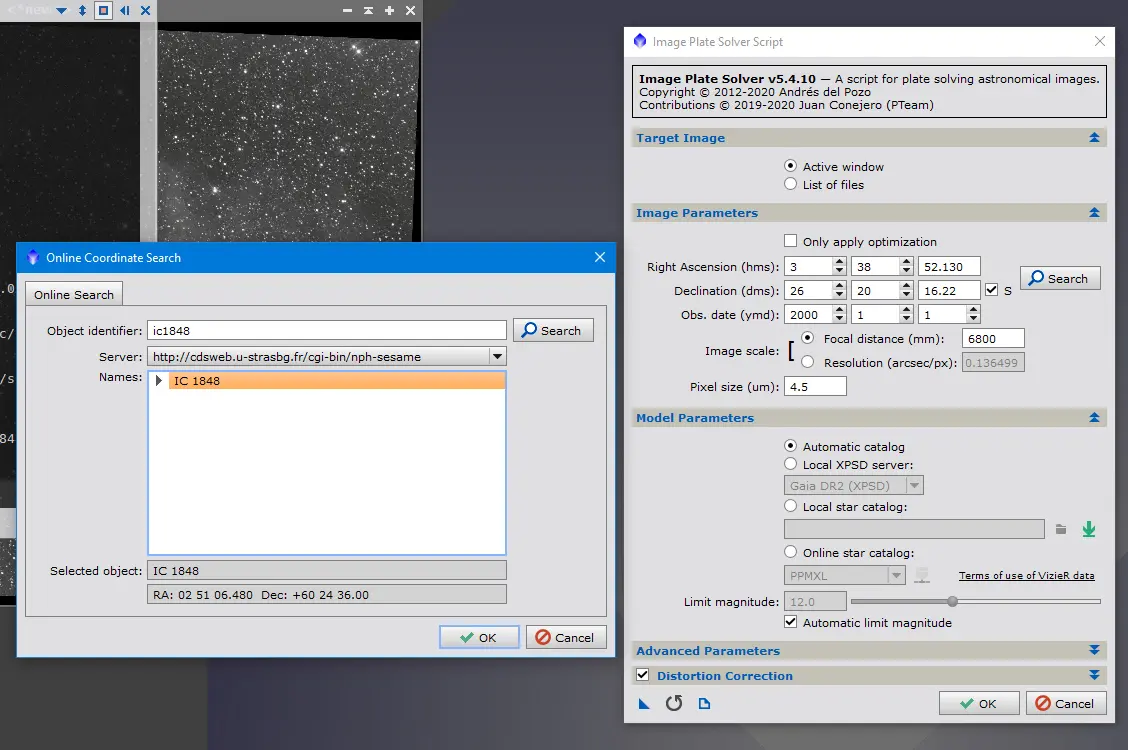Collapse the Target Image section
This screenshot has width=1128, height=750.
(x=1094, y=137)
